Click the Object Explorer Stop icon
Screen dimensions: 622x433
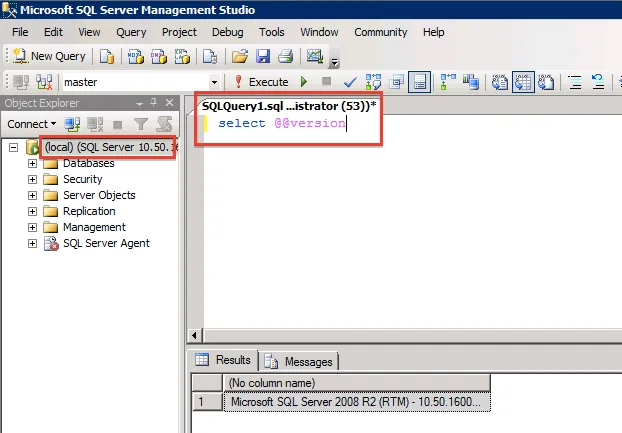point(118,125)
